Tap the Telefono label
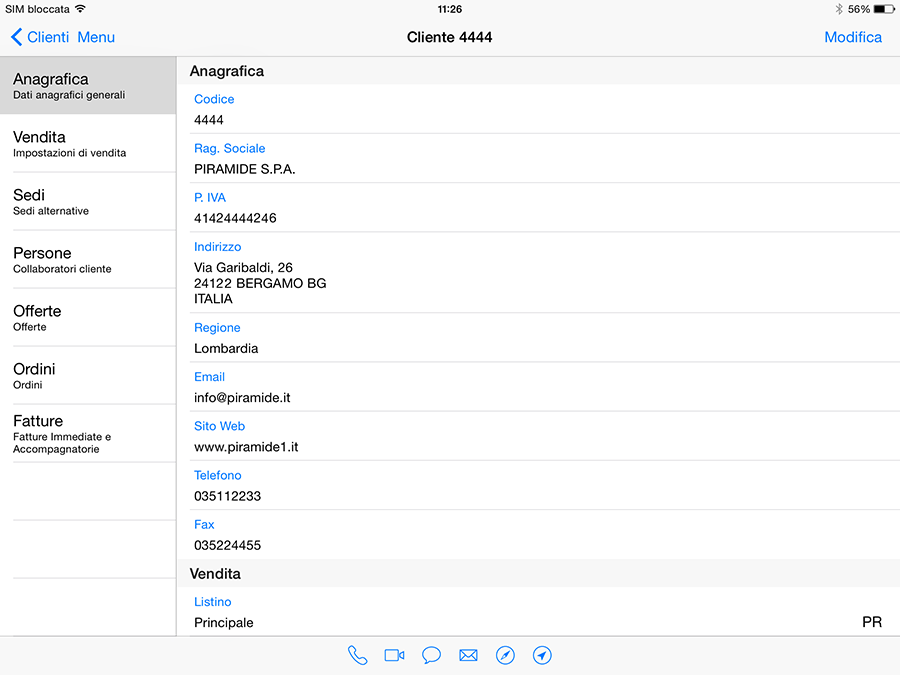The height and width of the screenshot is (675, 900). click(x=218, y=475)
